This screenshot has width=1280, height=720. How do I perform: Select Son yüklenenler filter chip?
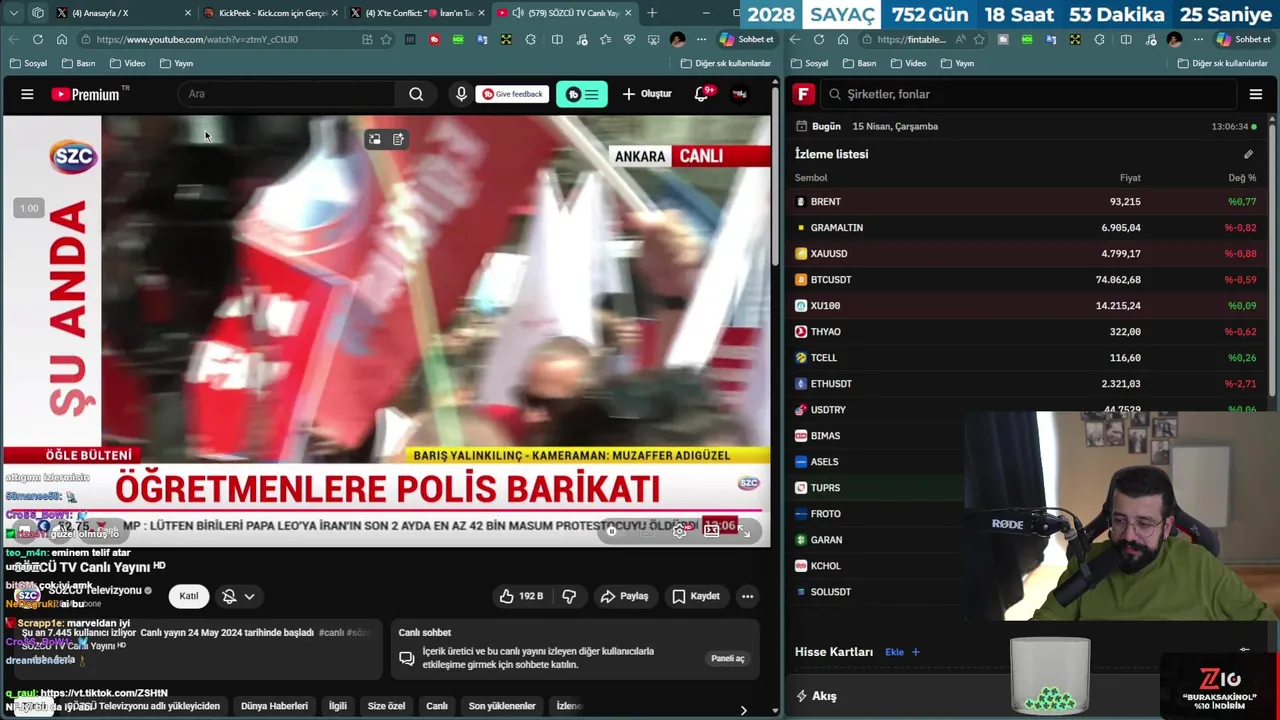click(x=502, y=706)
